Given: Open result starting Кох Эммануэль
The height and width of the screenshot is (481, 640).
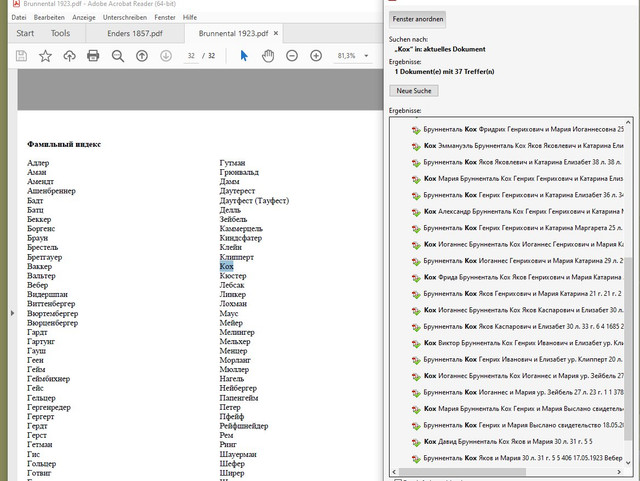Looking at the screenshot, I should coord(523,146).
